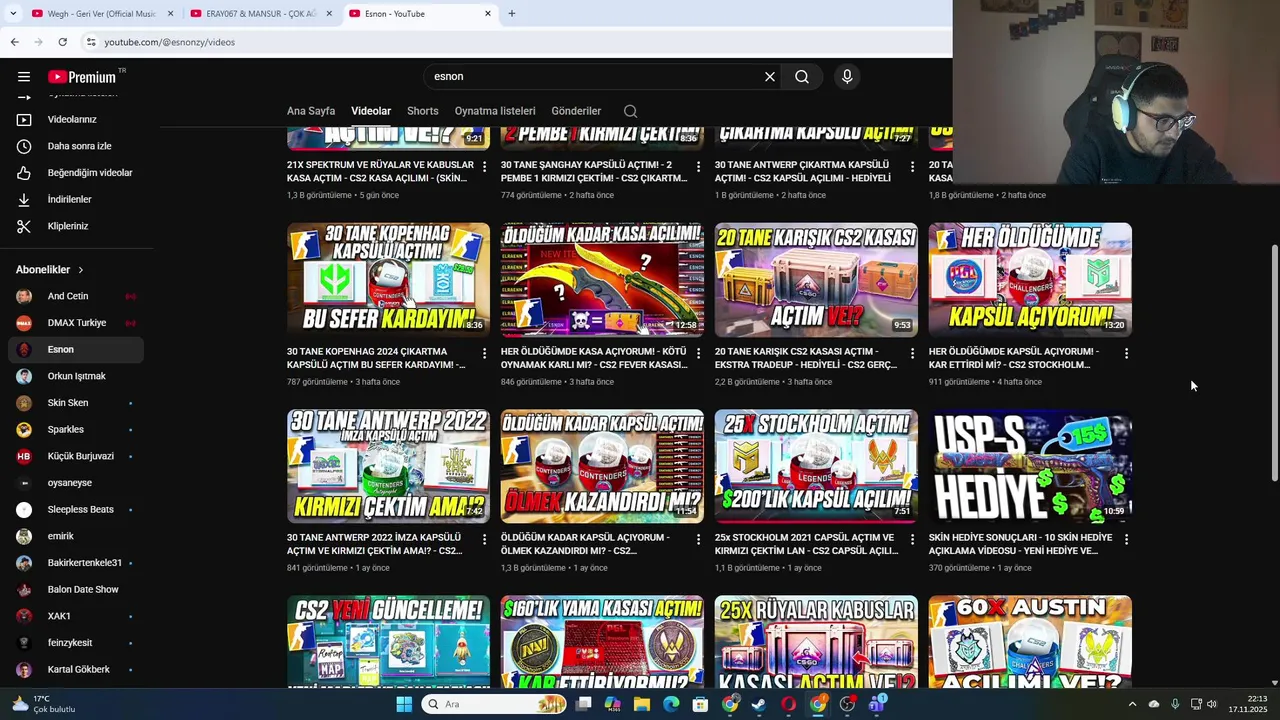Viewport: 1280px width, 720px height.
Task: Play the Öldüğüm Kadar Kasa Açılımı thumbnail
Action: [x=602, y=279]
